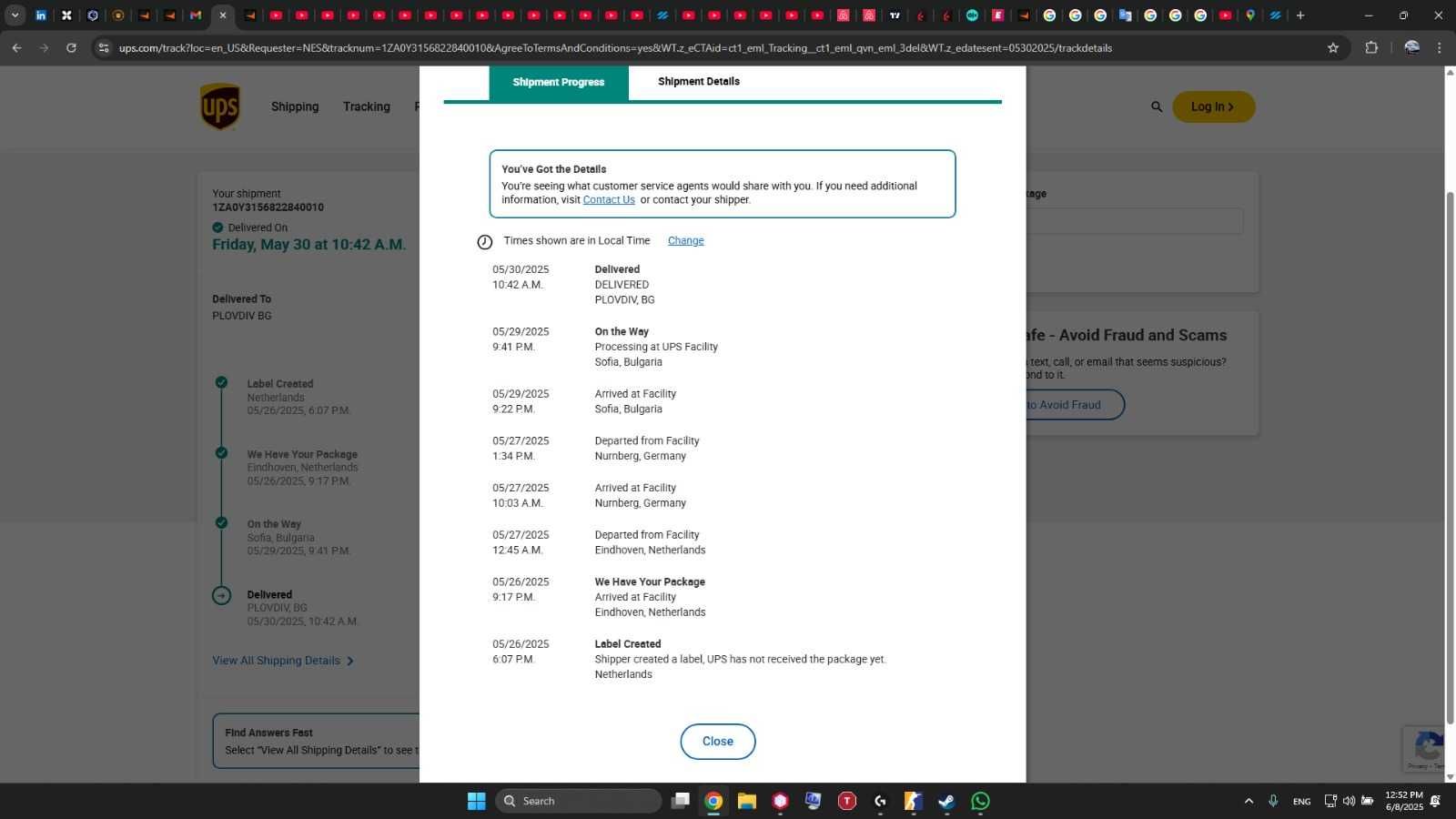Open File Explorer from taskbar
The height and width of the screenshot is (819, 1456).
[747, 801]
